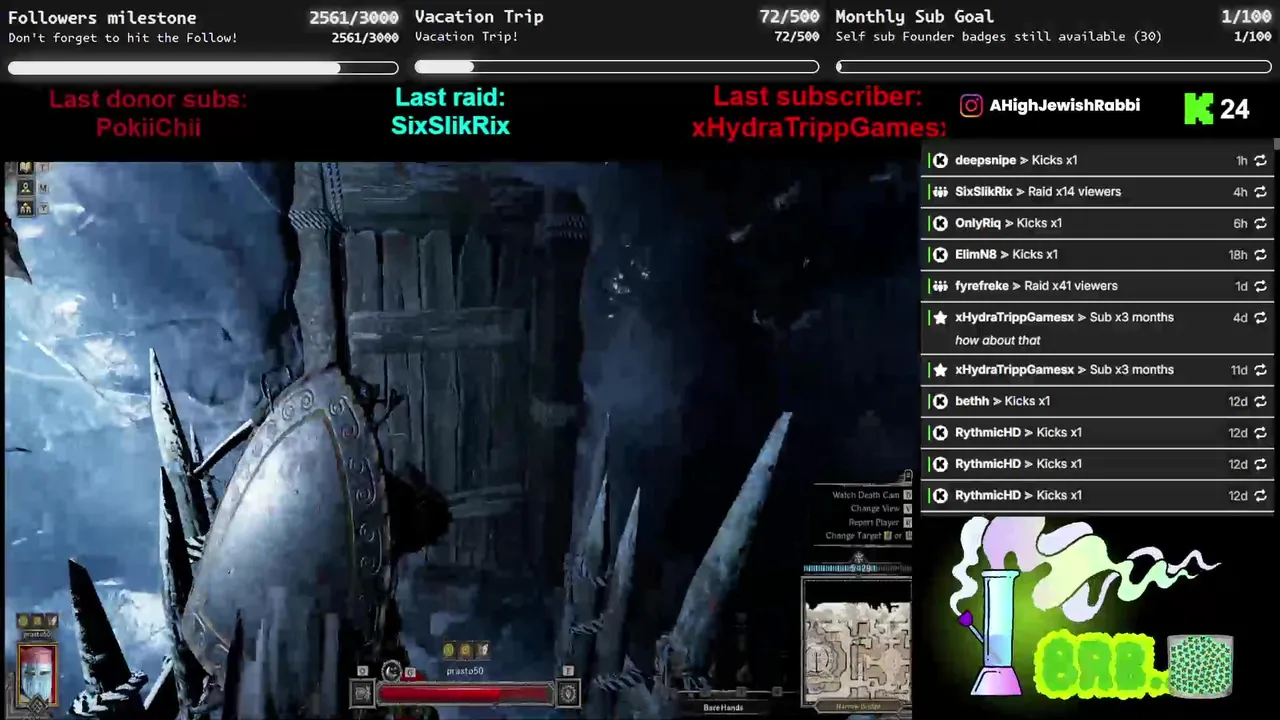Click the prasto50 name above health bar
The image size is (1280, 720).
[465, 671]
